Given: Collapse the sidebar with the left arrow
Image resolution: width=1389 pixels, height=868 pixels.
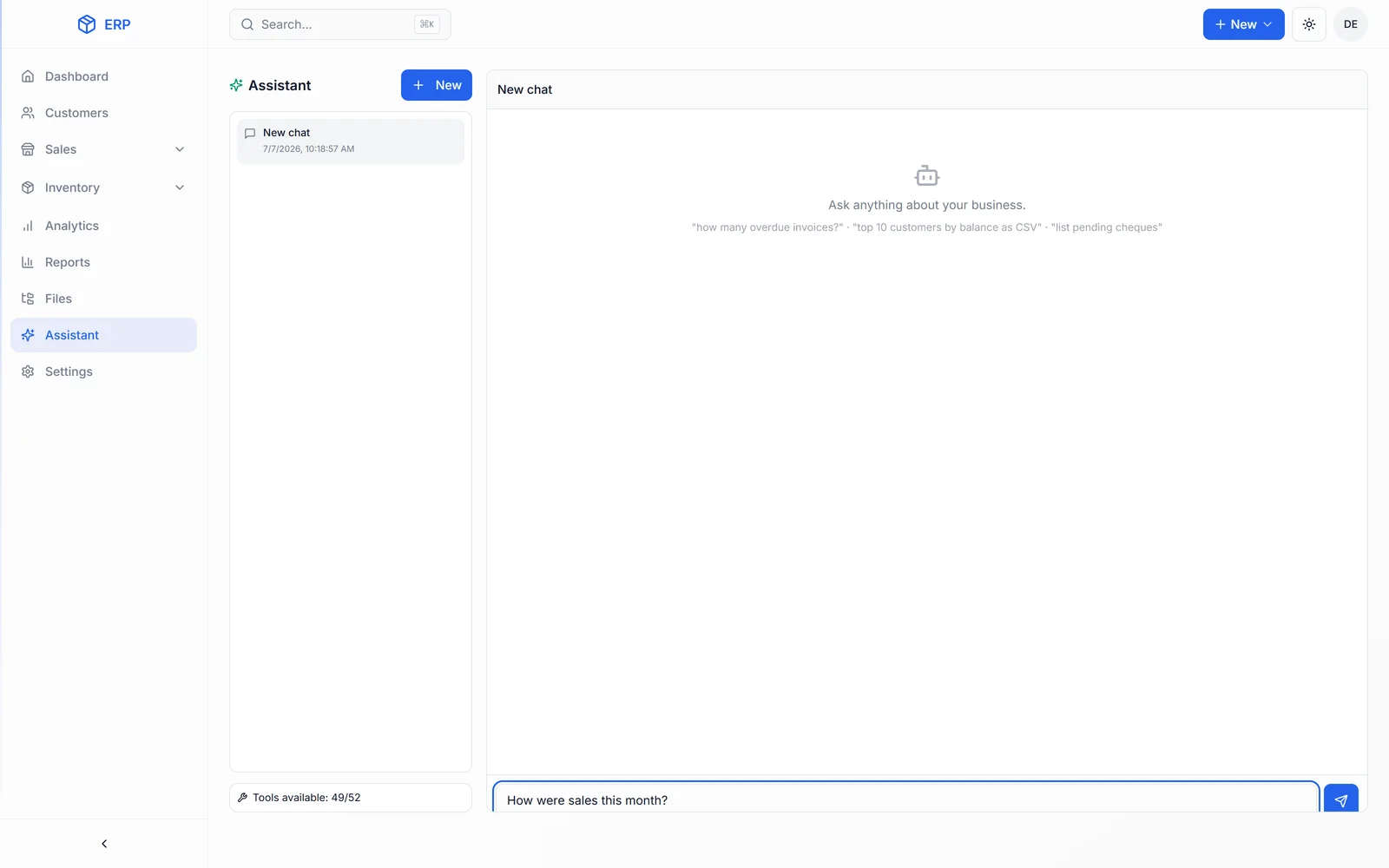Looking at the screenshot, I should (x=104, y=844).
